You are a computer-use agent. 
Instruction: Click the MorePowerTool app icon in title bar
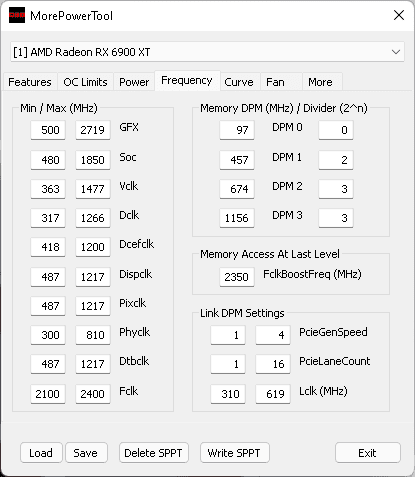tap(17, 15)
